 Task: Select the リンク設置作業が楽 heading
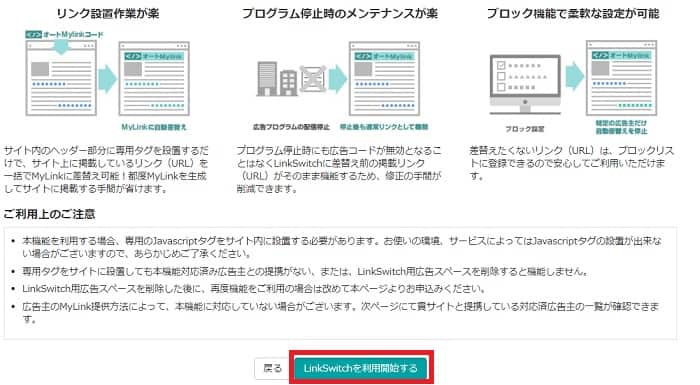(x=108, y=13)
